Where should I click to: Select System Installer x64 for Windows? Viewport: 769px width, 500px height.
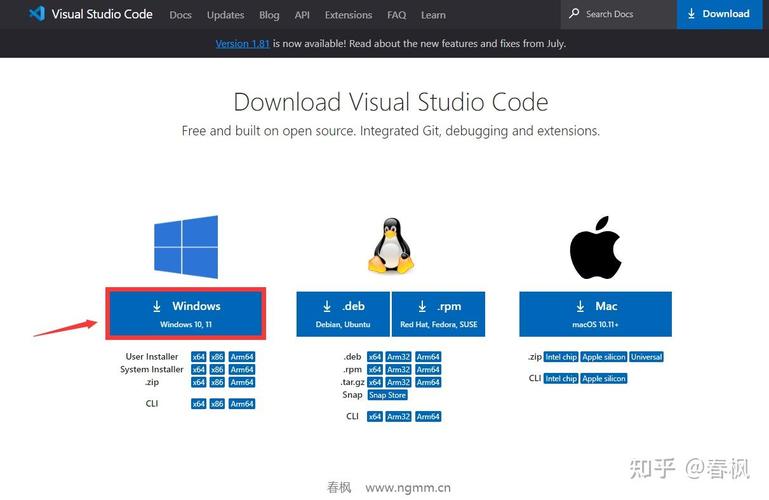[x=199, y=370]
